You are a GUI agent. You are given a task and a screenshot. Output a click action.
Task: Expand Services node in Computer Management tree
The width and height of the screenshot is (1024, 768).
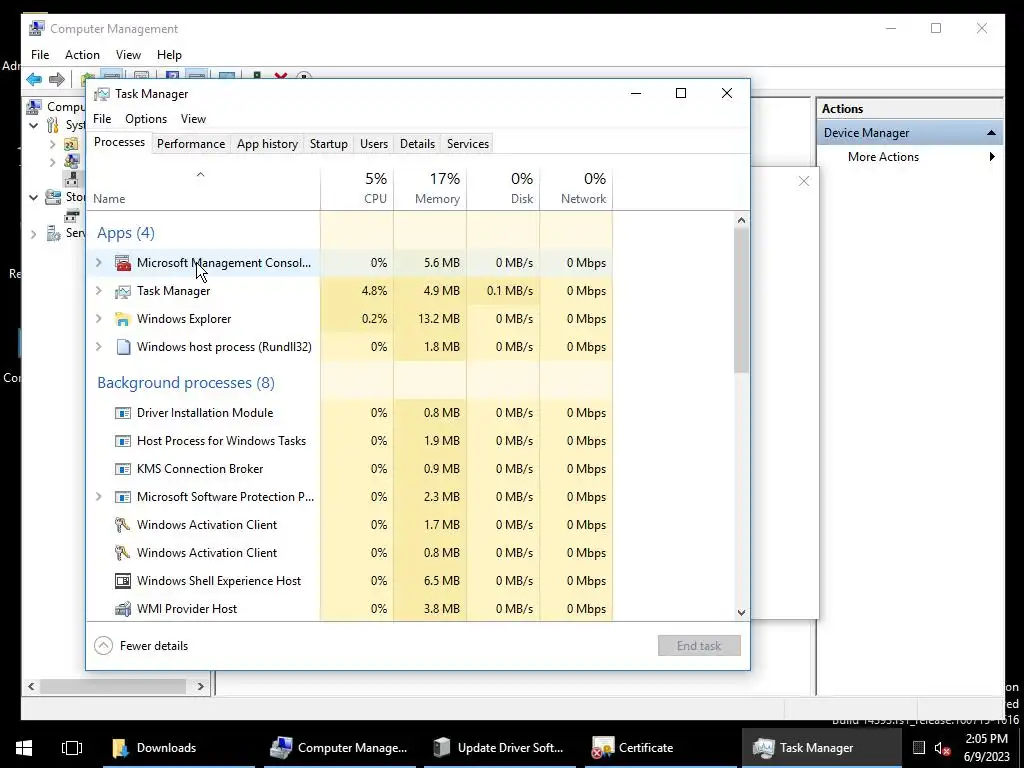point(34,233)
